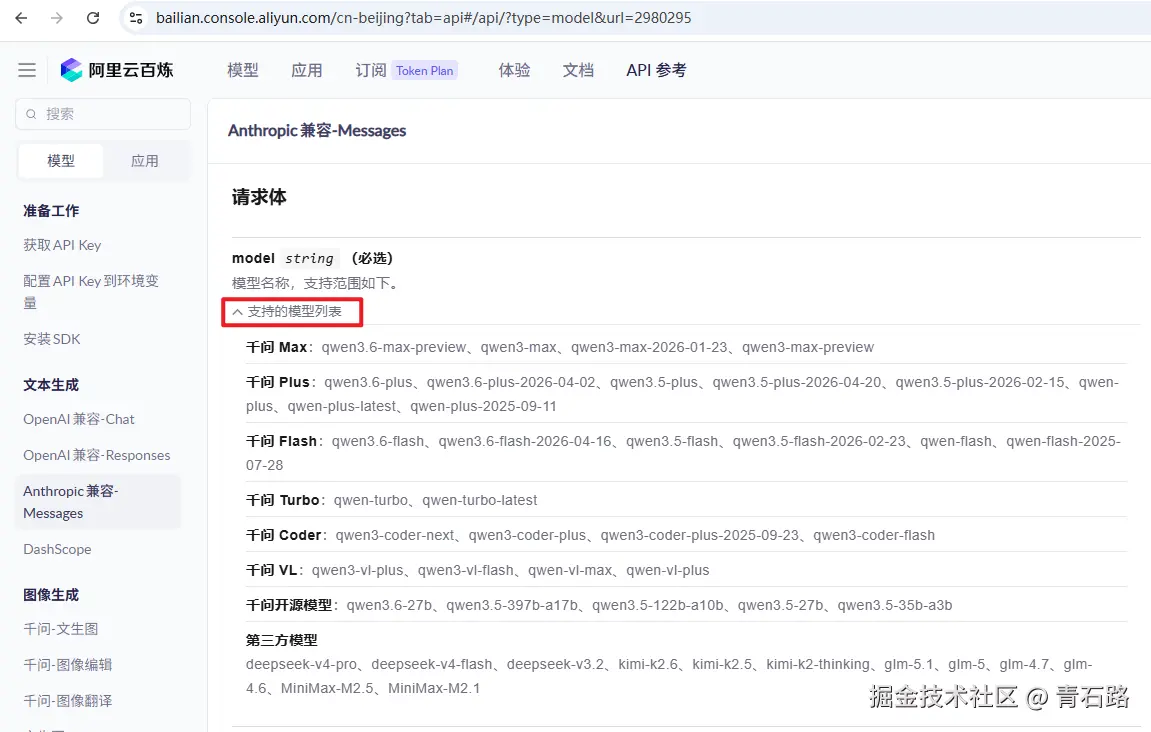This screenshot has height=732, width=1151.
Task: Open 千问-图像编辑 page
Action: (x=68, y=665)
